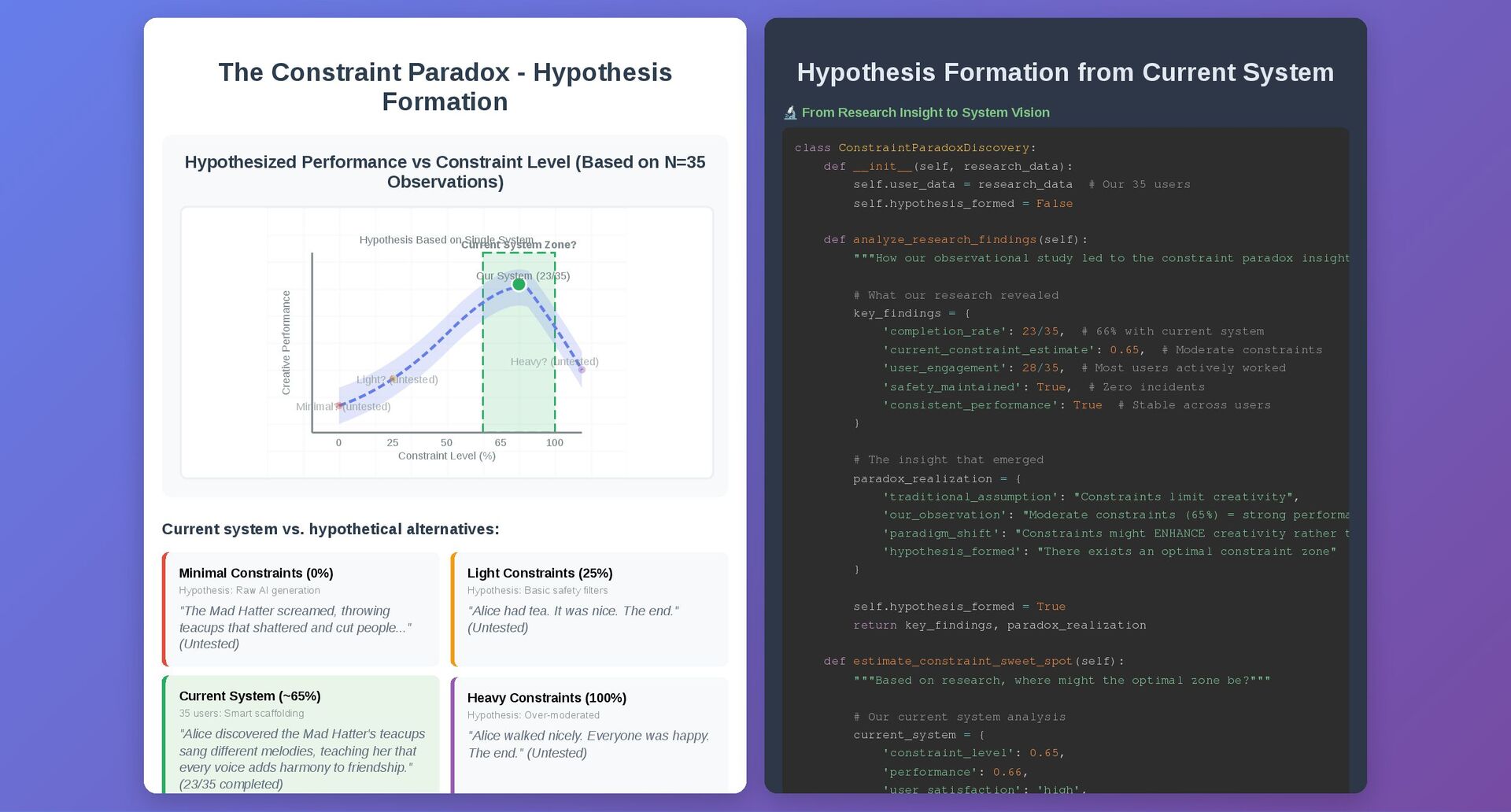Click the microscope icon beside the research insight heading
The width and height of the screenshot is (1511, 812).
click(790, 113)
